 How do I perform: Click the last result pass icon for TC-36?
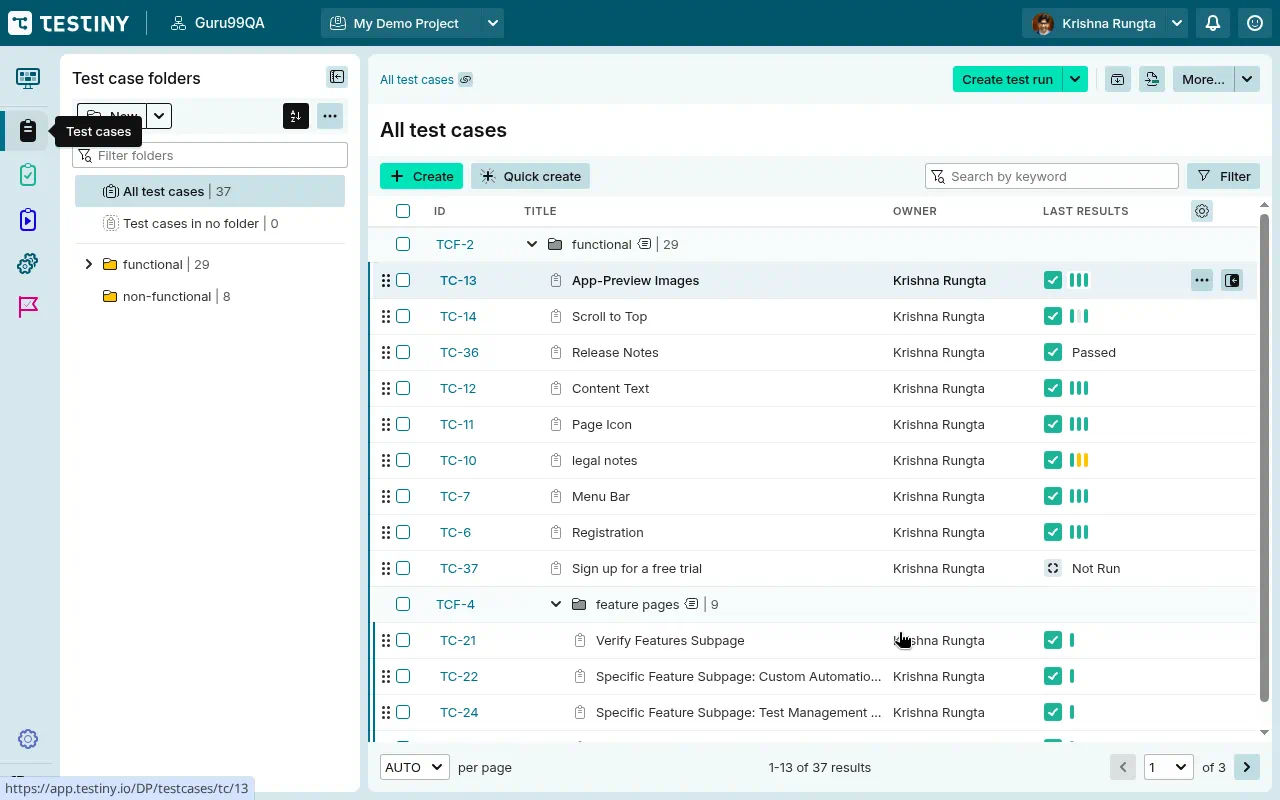point(1052,352)
